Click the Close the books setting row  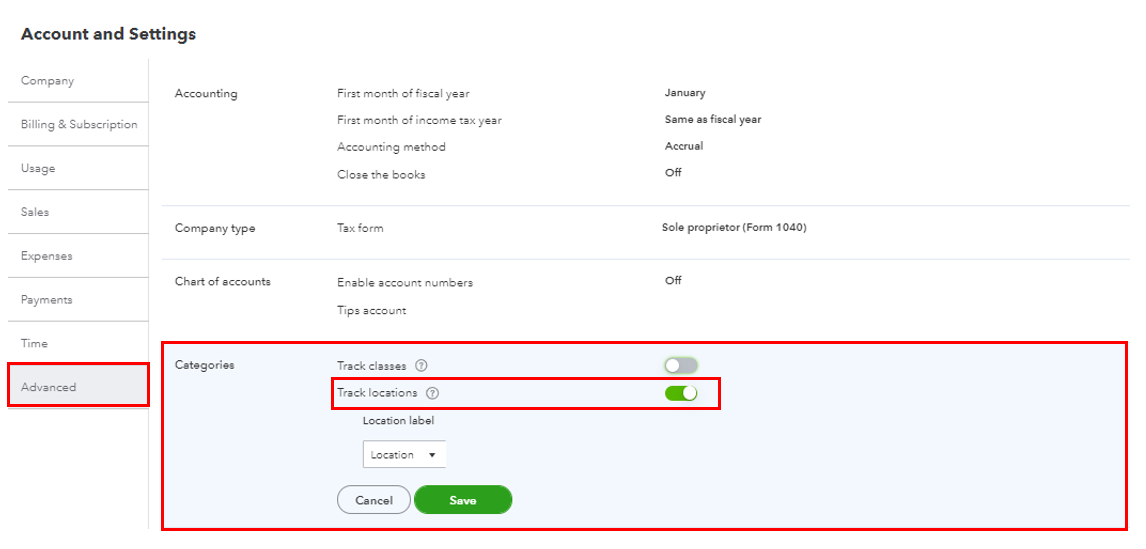381,175
